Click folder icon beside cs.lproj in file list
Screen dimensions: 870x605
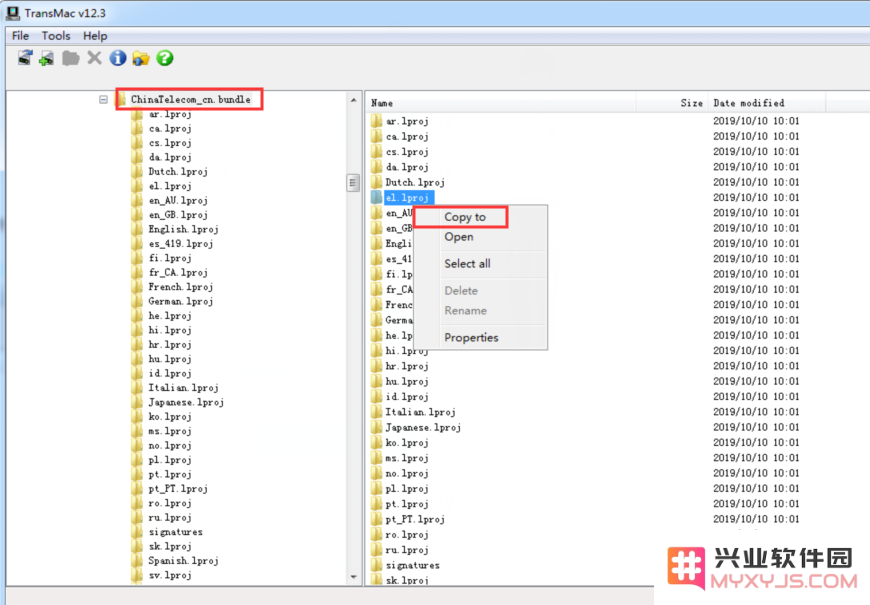[377, 152]
